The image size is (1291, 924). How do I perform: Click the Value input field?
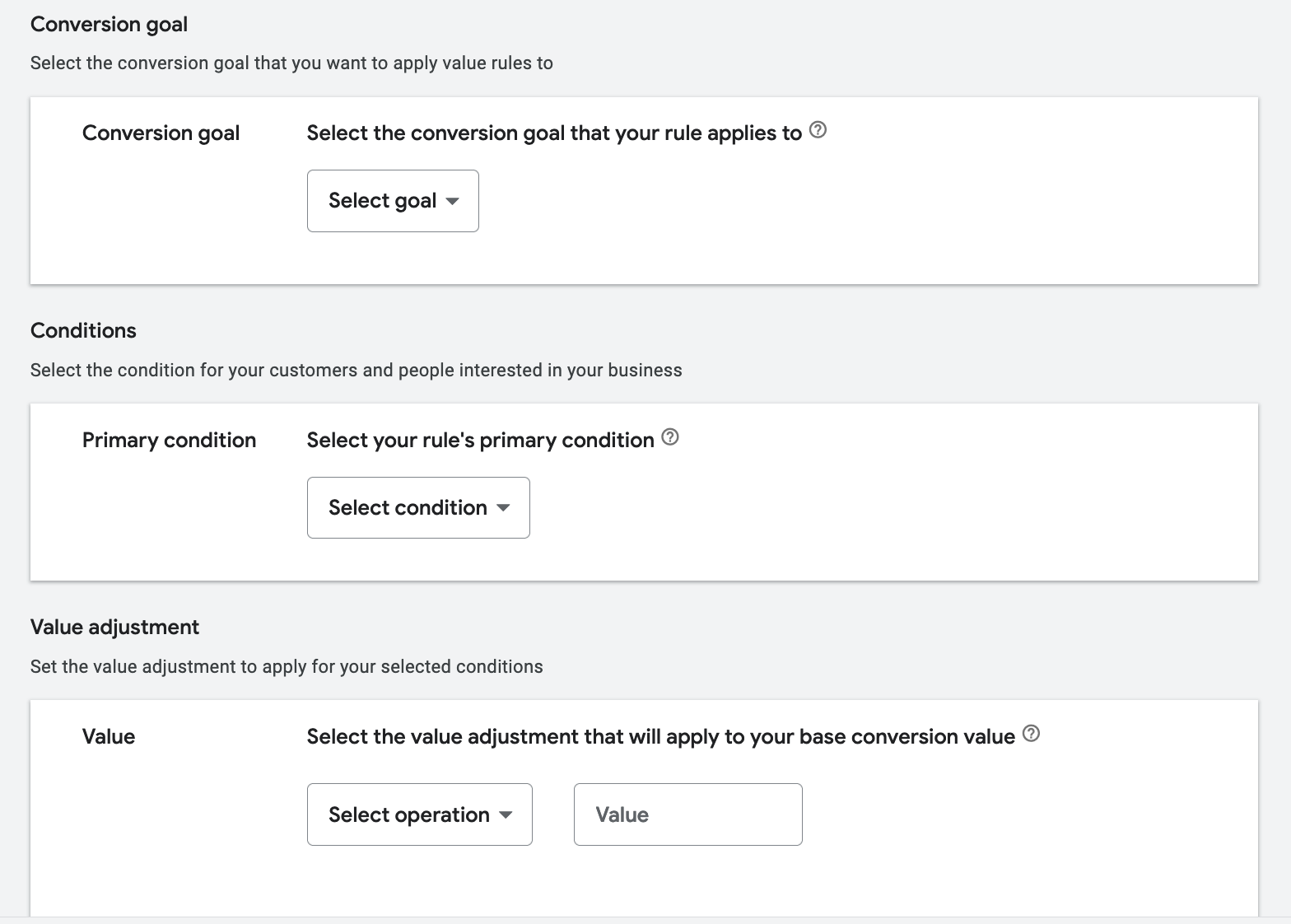click(687, 814)
